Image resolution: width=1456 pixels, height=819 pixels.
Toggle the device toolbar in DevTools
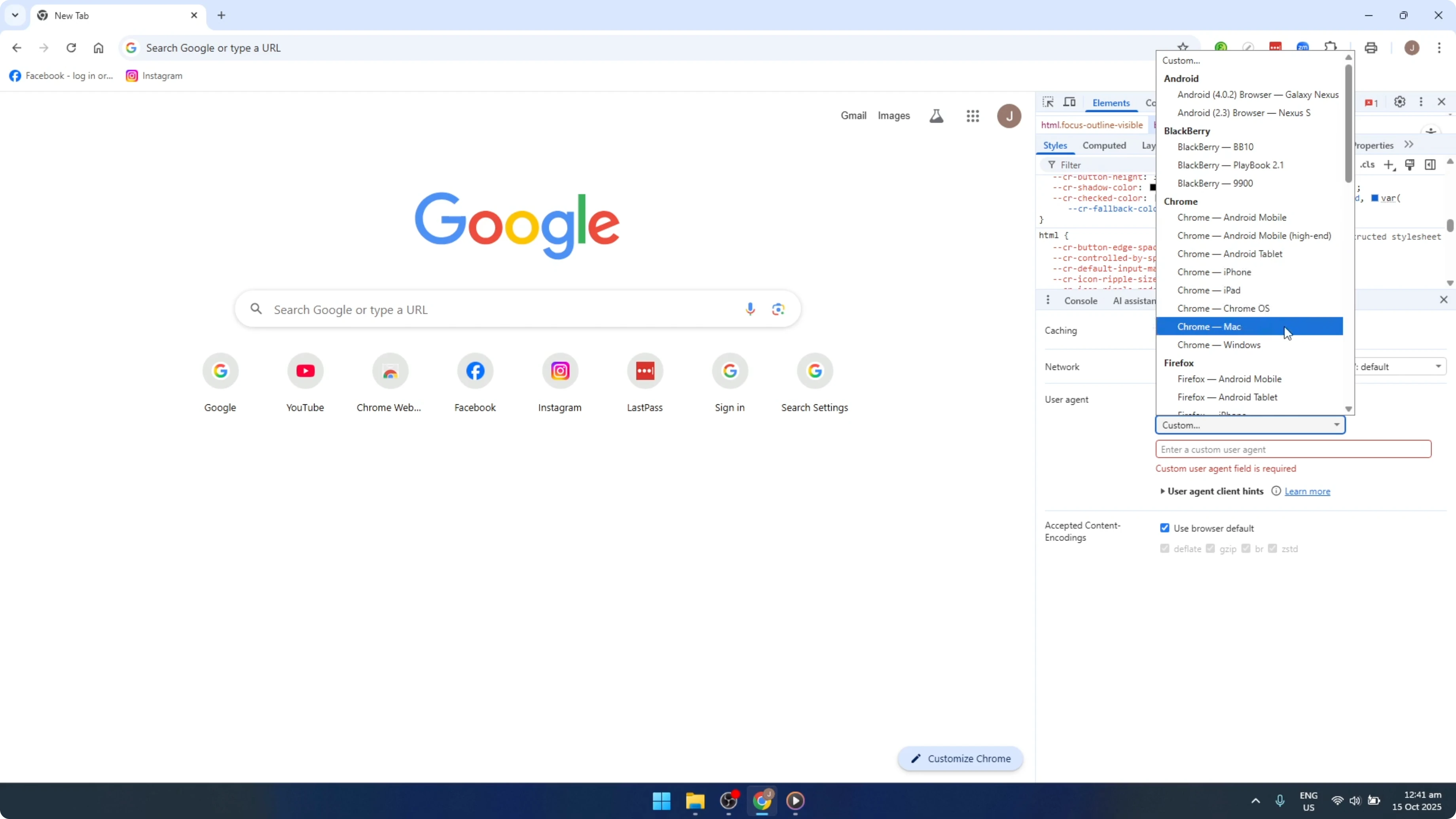(x=1070, y=102)
